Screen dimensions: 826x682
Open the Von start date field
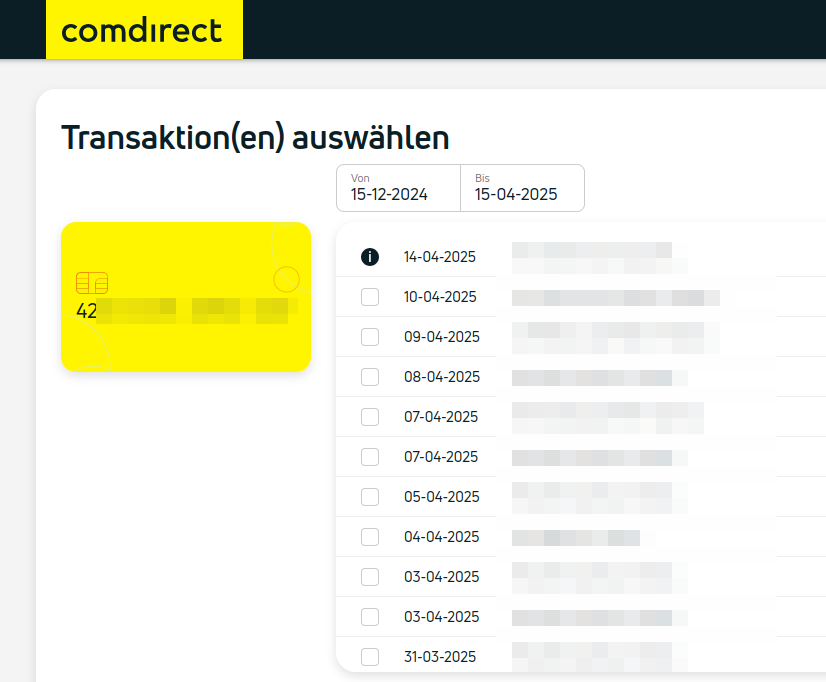(398, 188)
